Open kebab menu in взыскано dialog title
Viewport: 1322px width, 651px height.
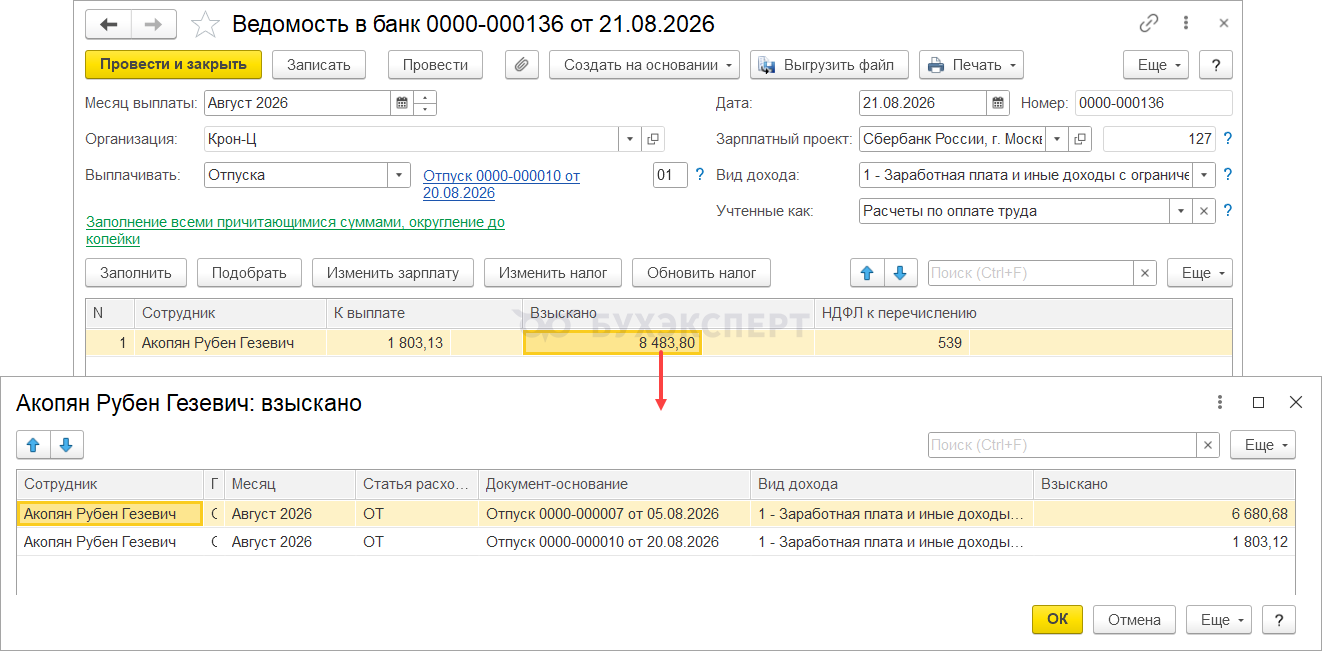click(1220, 402)
